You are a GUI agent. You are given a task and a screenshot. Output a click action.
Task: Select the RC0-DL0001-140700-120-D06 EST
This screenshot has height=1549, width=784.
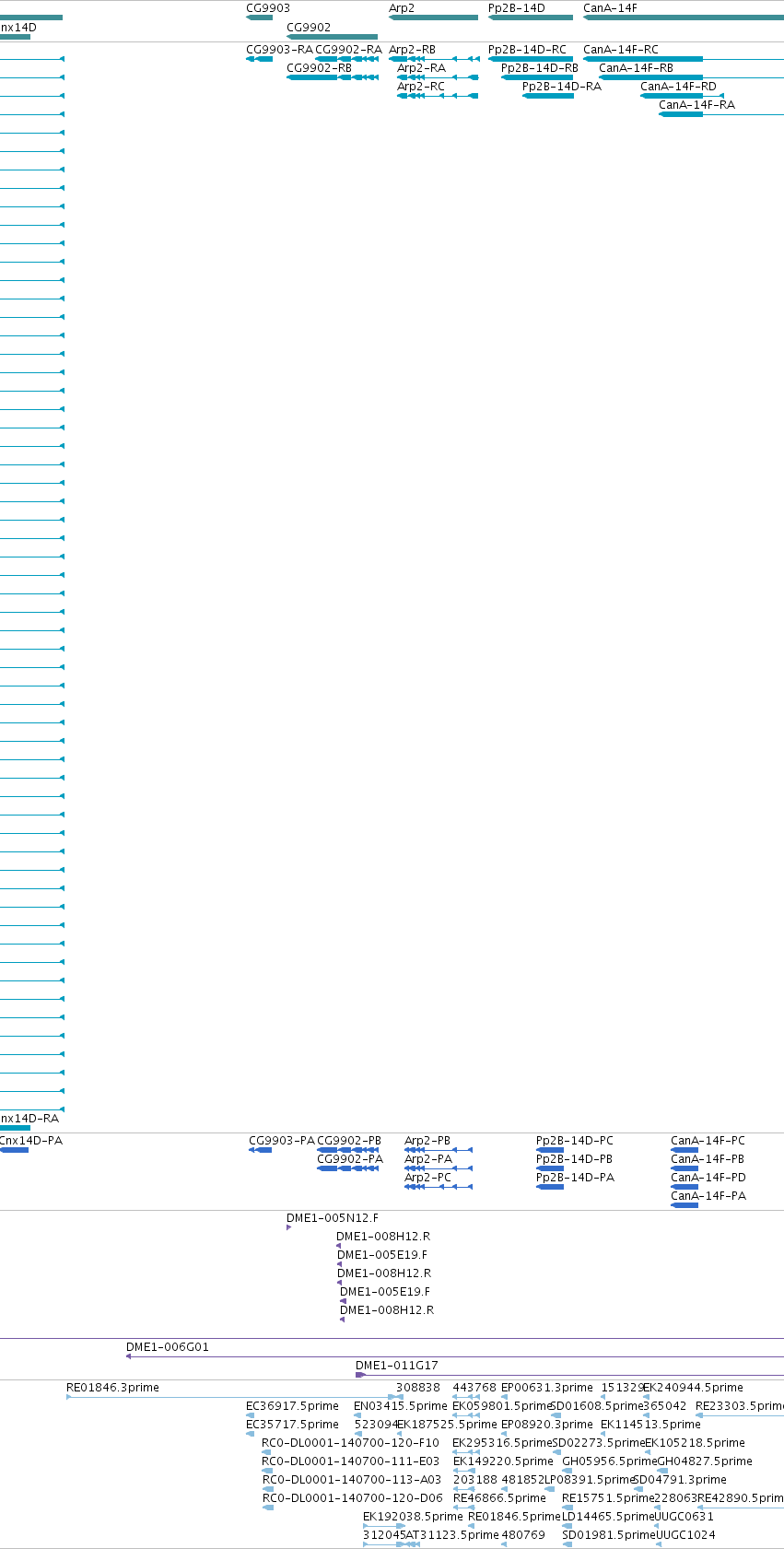click(268, 1508)
